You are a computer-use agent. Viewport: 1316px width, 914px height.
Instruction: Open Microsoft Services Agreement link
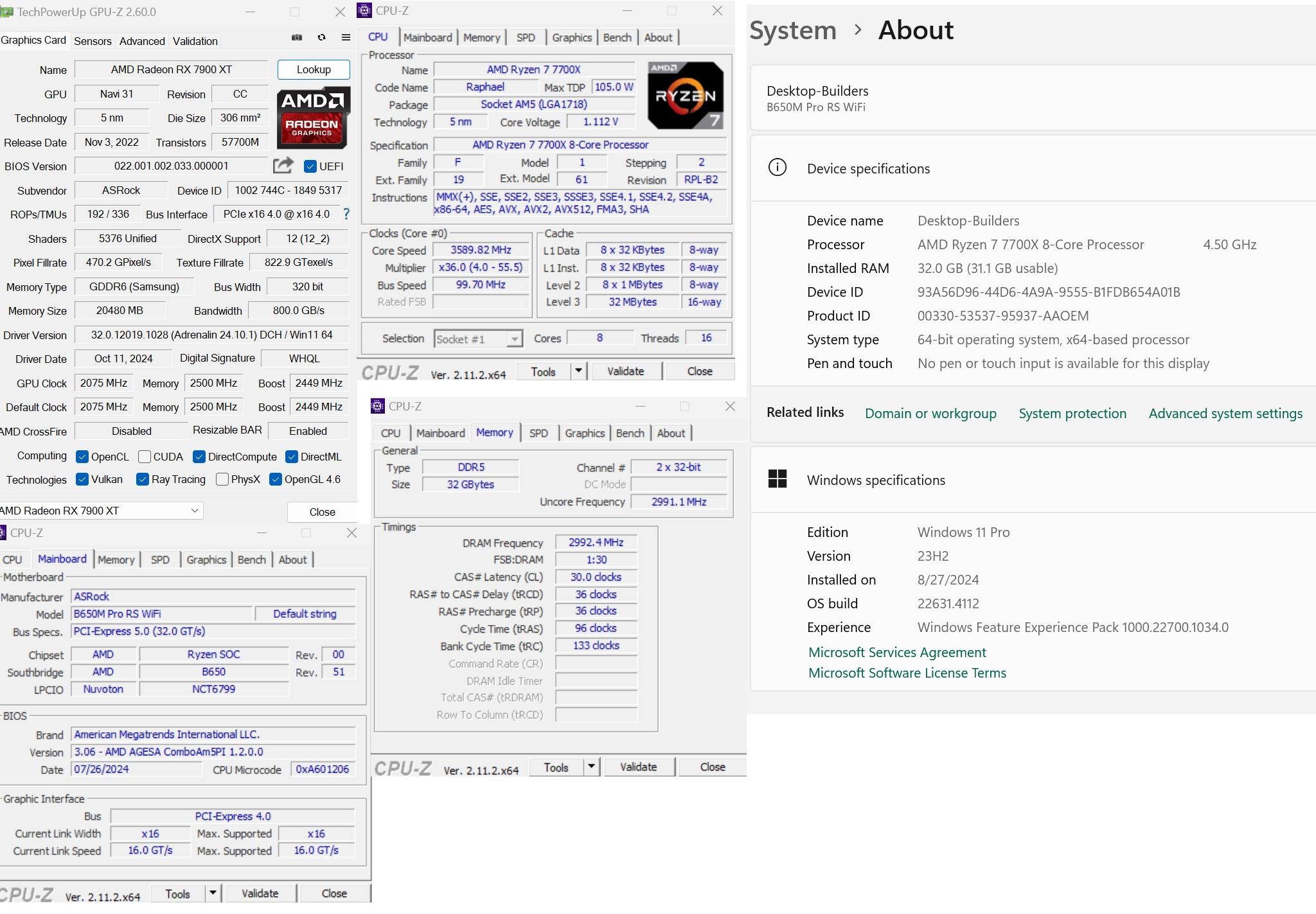[897, 652]
